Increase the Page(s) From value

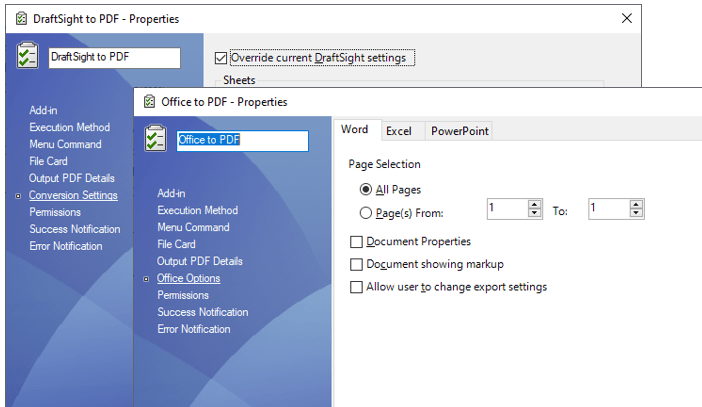534,205
